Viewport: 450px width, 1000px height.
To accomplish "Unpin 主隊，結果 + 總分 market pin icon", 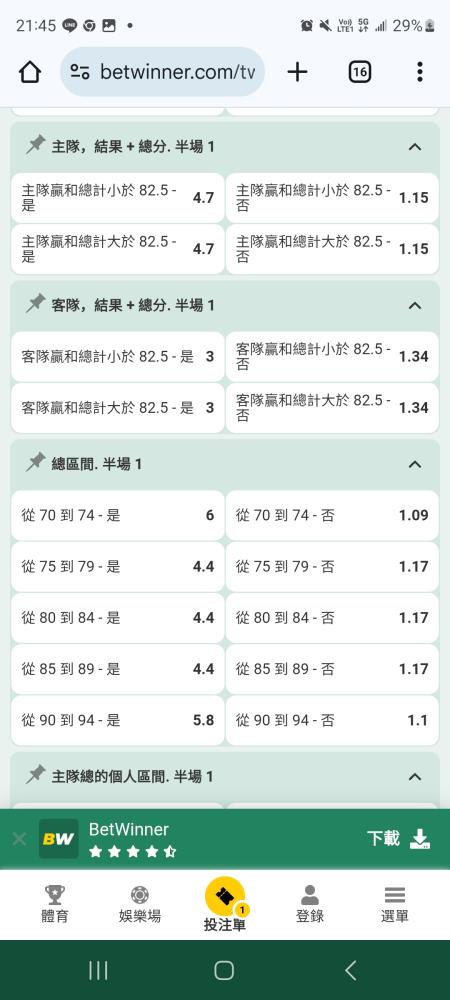I will [x=36, y=146].
